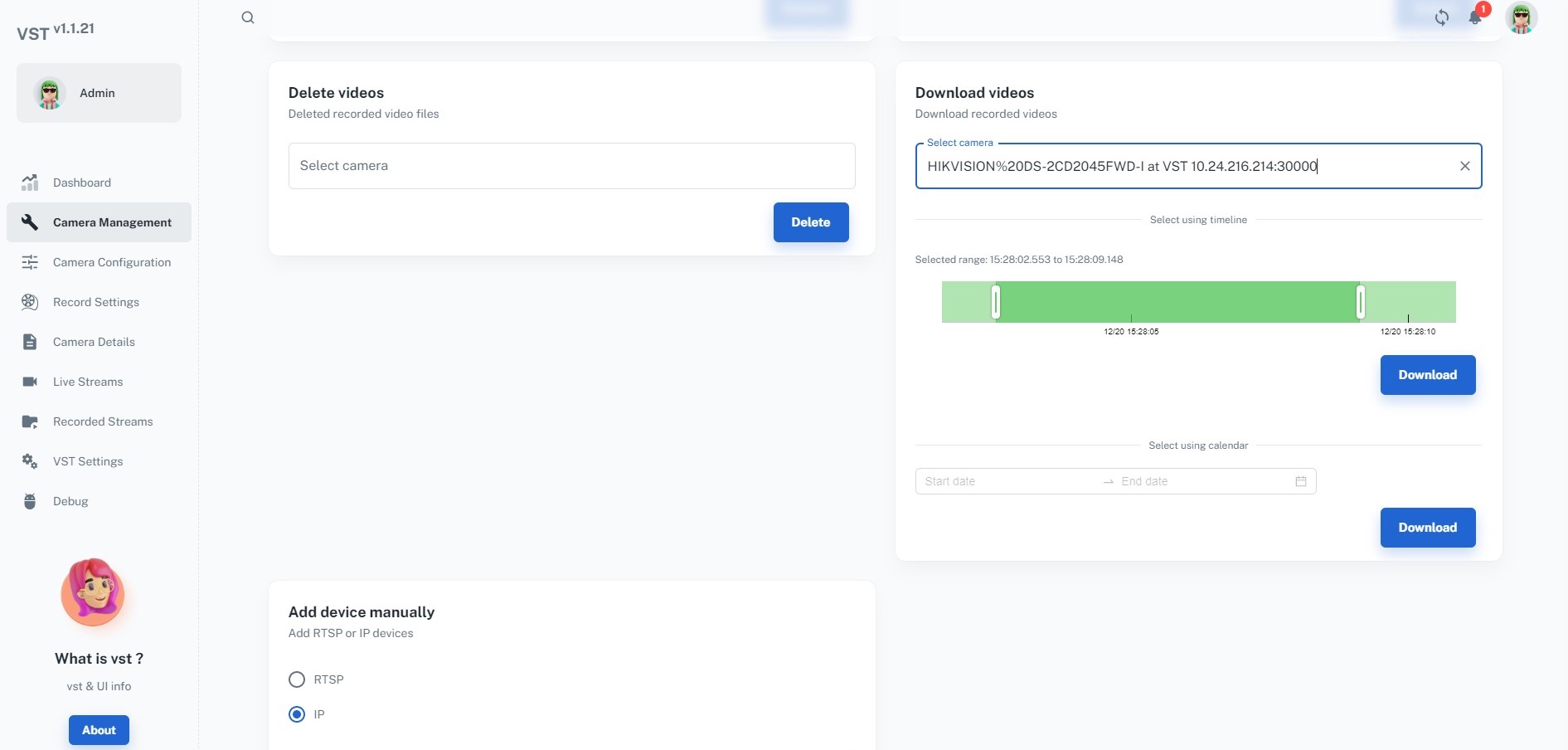The height and width of the screenshot is (750, 1568).
Task: Open user avatar in top bar
Action: pos(1521,17)
